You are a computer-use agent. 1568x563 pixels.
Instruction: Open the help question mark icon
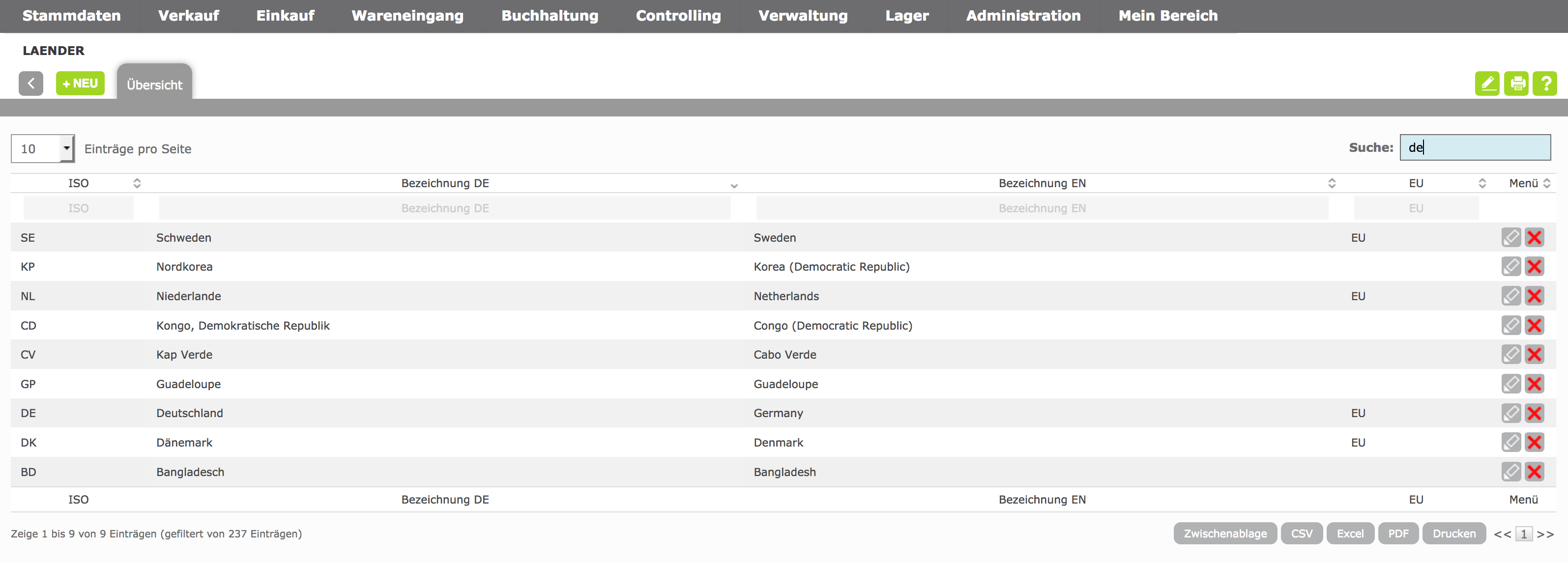tap(1544, 84)
